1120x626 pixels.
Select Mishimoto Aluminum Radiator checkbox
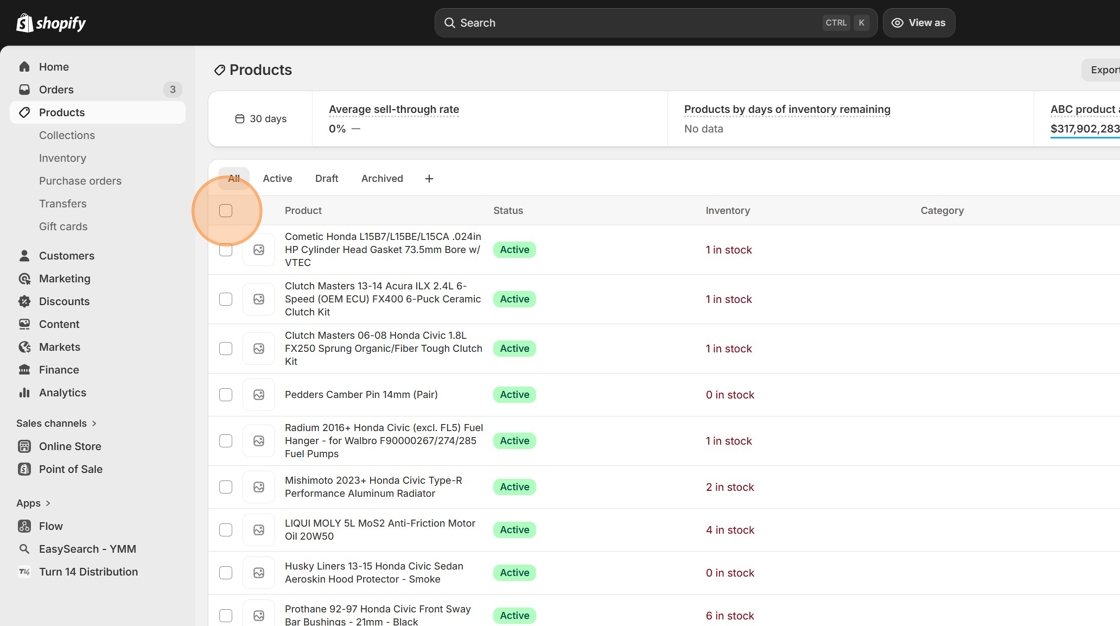(x=226, y=487)
